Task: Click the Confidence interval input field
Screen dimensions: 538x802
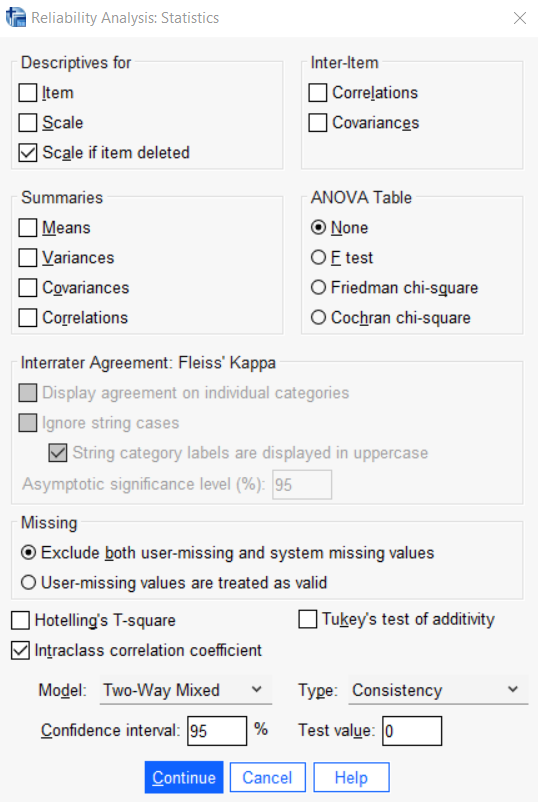Action: click(217, 731)
